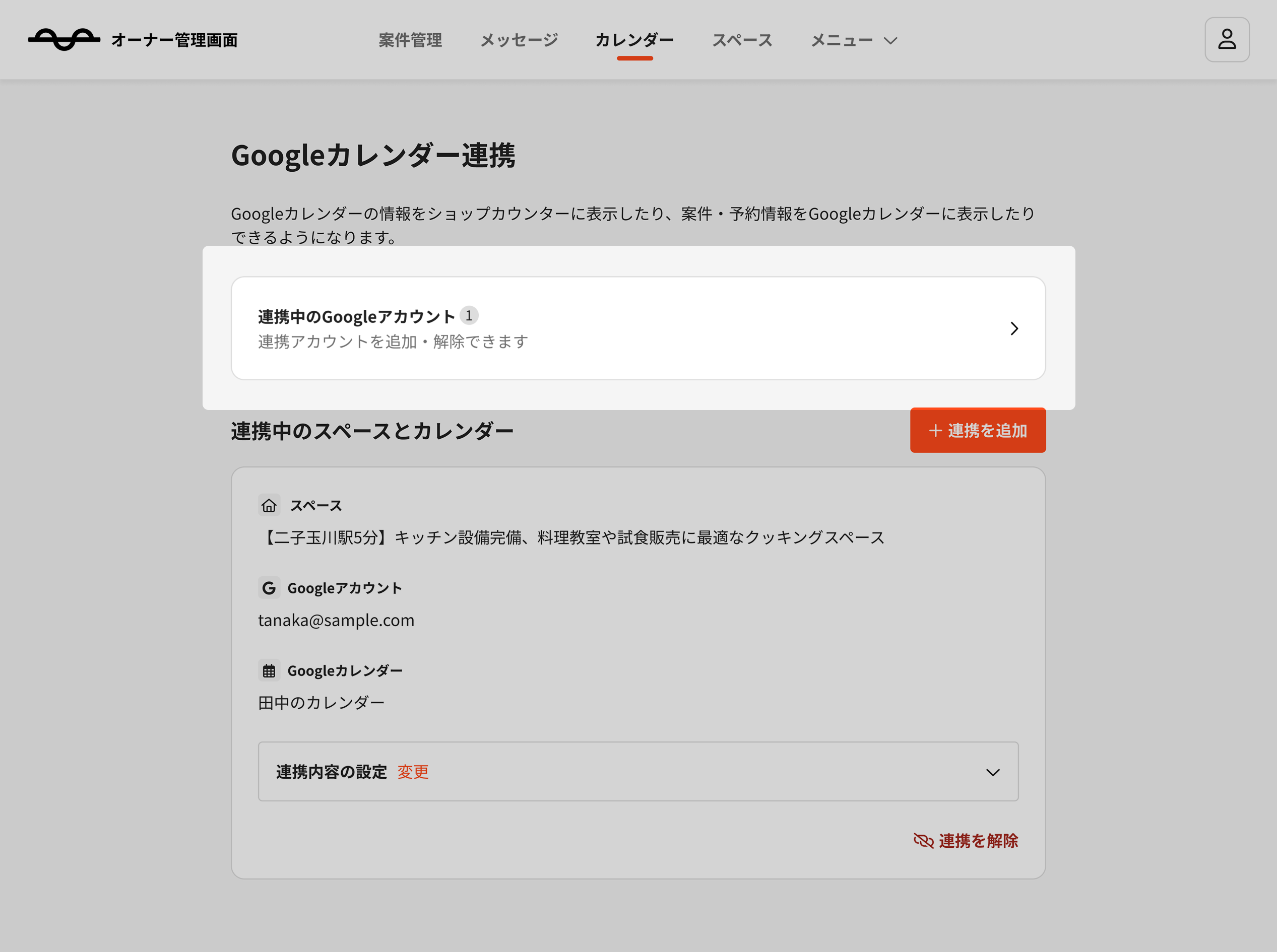Viewport: 1277px width, 952px height.
Task: Expand the メニュー dropdown in navigation
Action: [x=854, y=40]
